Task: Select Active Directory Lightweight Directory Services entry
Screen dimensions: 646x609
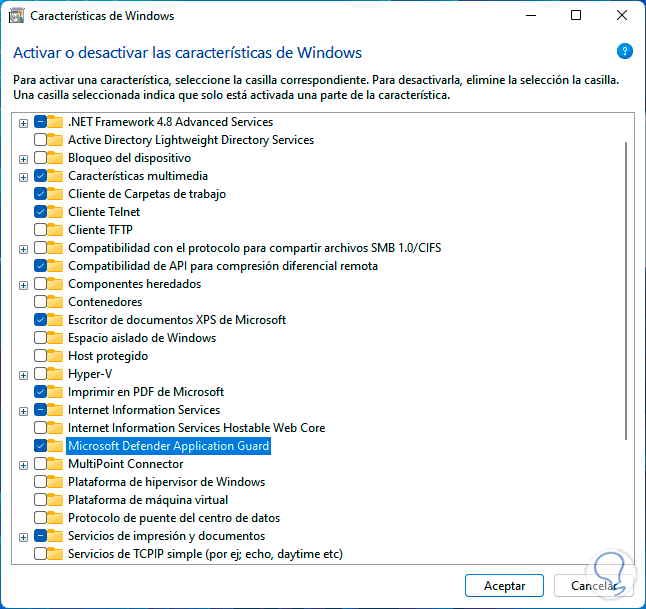Action: click(x=190, y=140)
